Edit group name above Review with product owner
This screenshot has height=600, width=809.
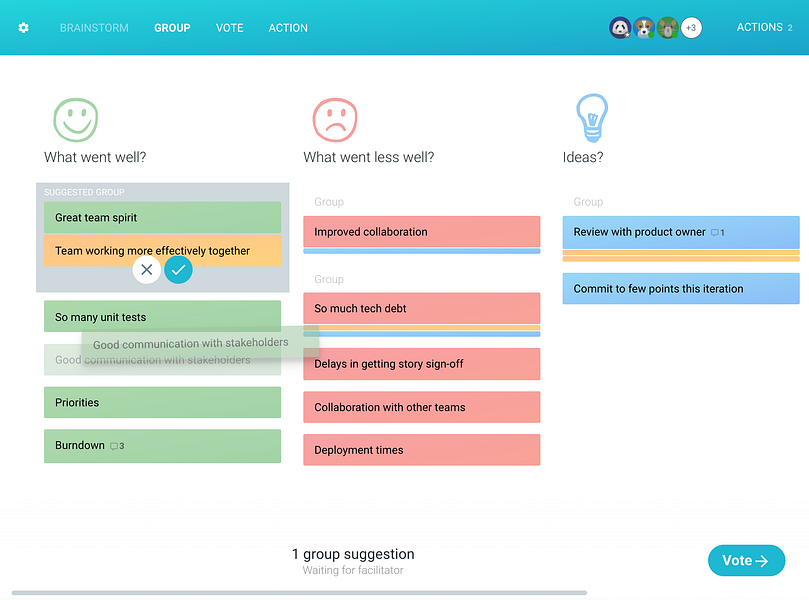pos(588,202)
